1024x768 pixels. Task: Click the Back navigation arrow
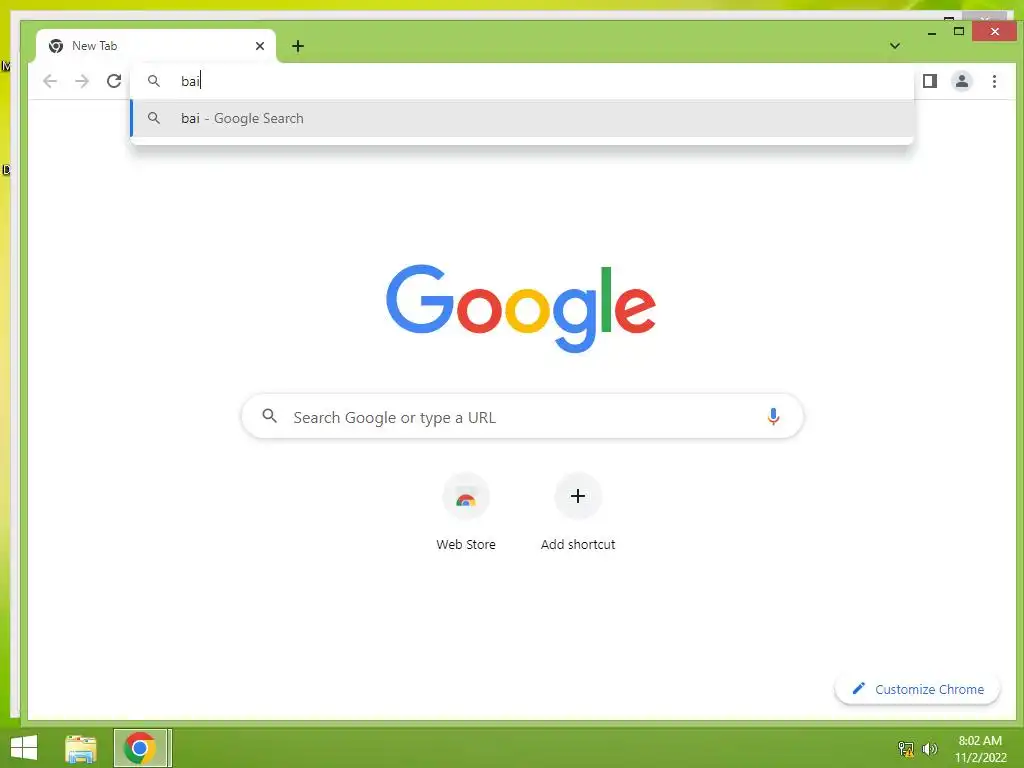[x=50, y=81]
